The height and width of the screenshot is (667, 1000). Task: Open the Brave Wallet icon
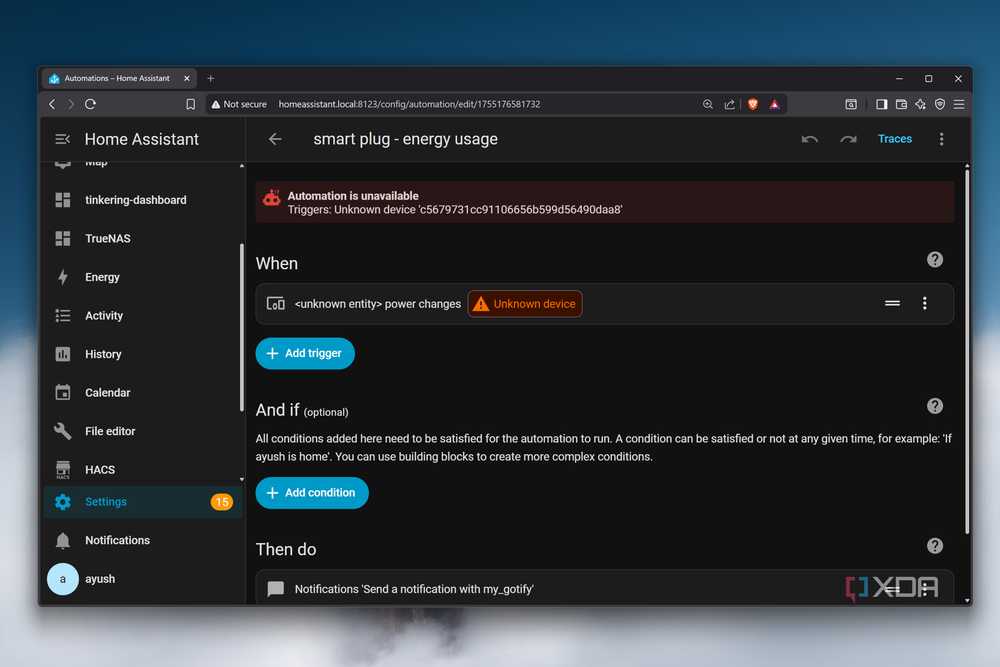901,104
